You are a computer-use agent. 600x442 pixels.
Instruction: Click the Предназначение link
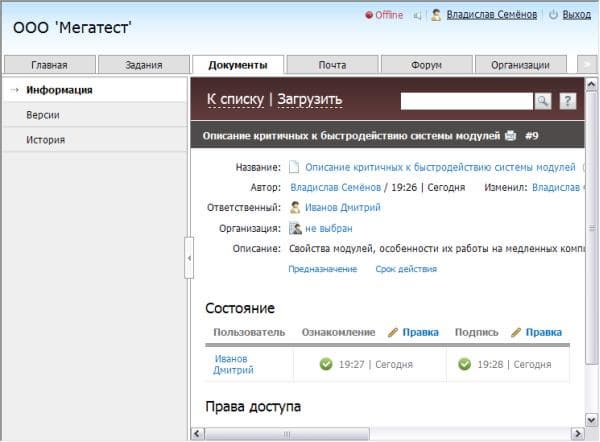pyautogui.click(x=323, y=269)
